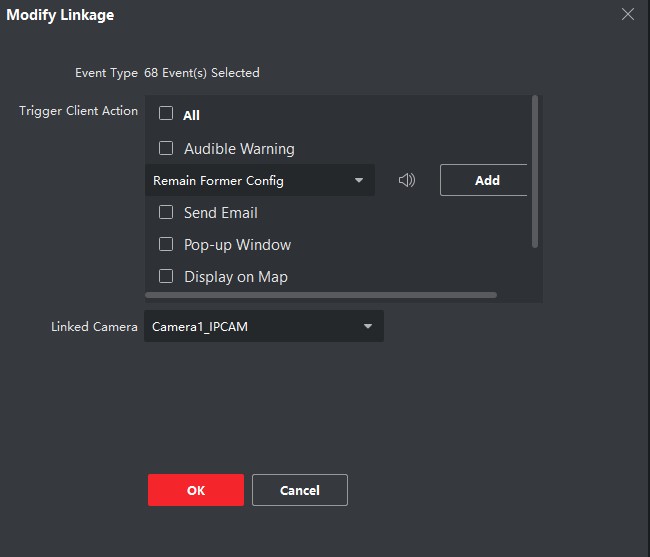Image resolution: width=650 pixels, height=557 pixels.
Task: Click the Modify Linkage title text
Action: [60, 15]
